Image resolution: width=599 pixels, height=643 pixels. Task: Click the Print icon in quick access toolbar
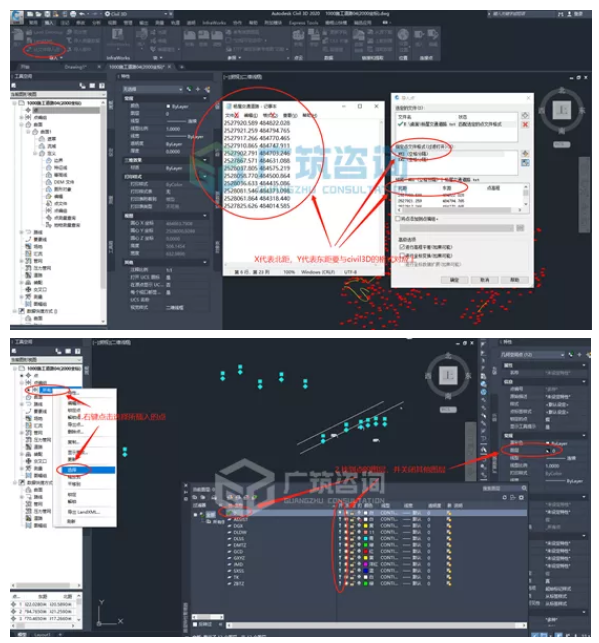(x=73, y=14)
